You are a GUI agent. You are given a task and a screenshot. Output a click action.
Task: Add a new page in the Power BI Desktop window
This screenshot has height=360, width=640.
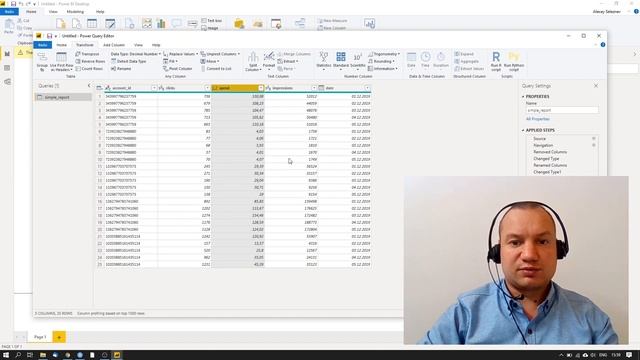coord(59,337)
